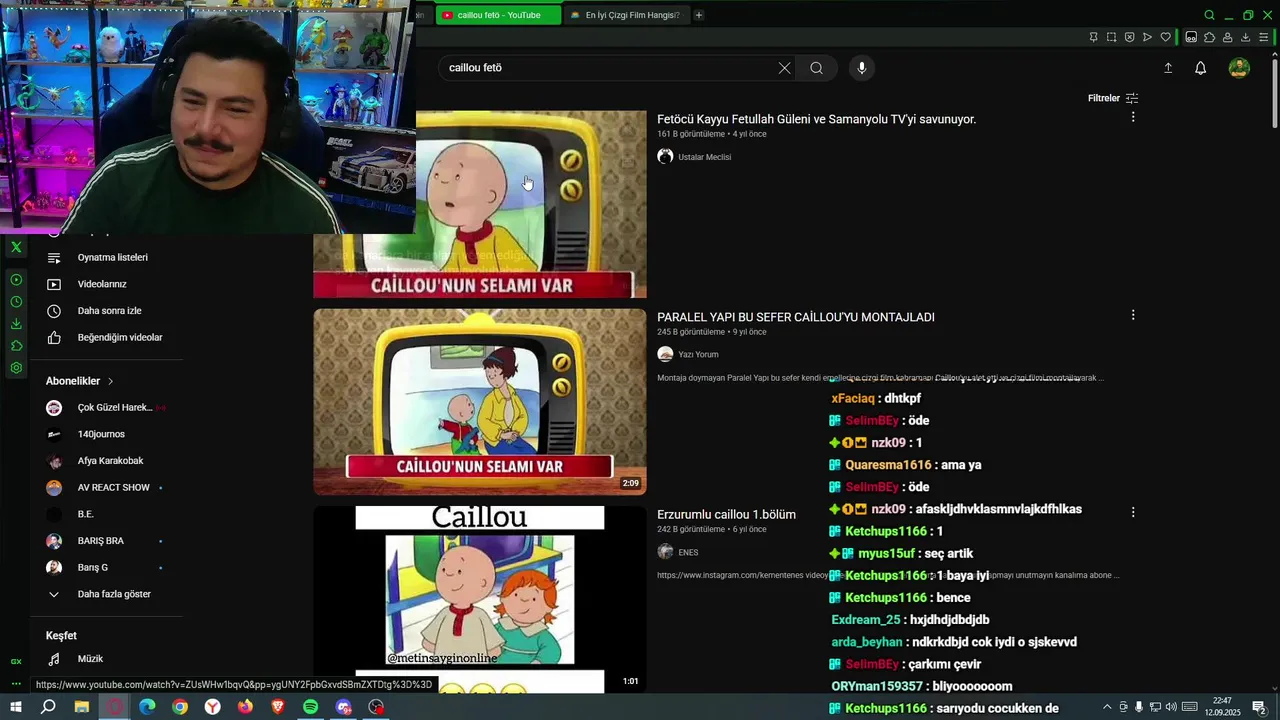Open the 2:09 Caillou TV thumbnail
Image resolution: width=1280 pixels, height=720 pixels.
[480, 401]
